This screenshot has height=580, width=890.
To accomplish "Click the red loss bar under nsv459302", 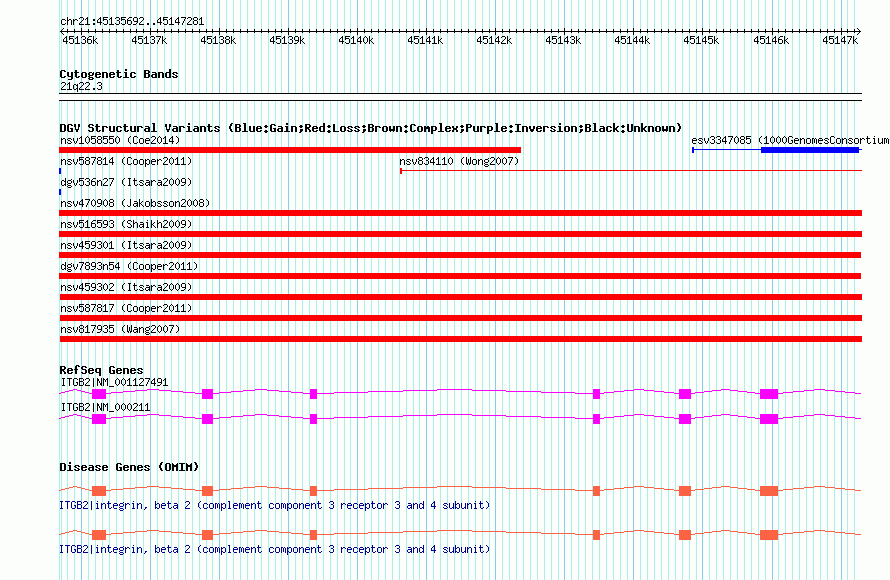I will [460, 297].
